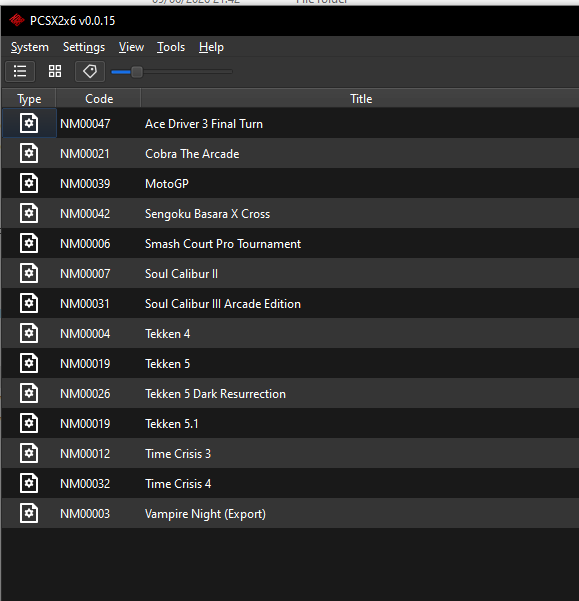Open the View menu
Screen dimensions: 579x601
click(131, 47)
